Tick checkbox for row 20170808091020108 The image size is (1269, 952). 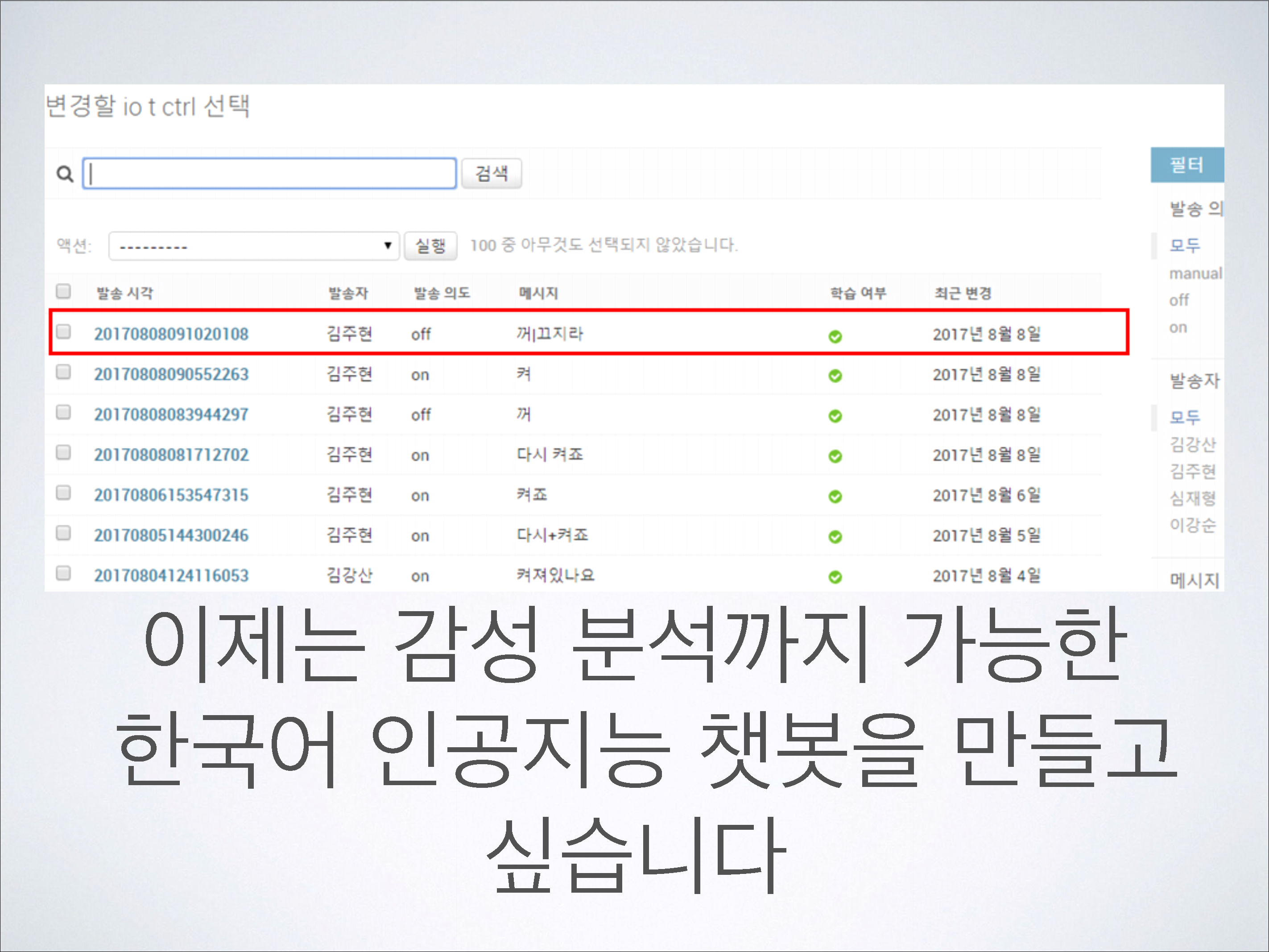point(64,331)
